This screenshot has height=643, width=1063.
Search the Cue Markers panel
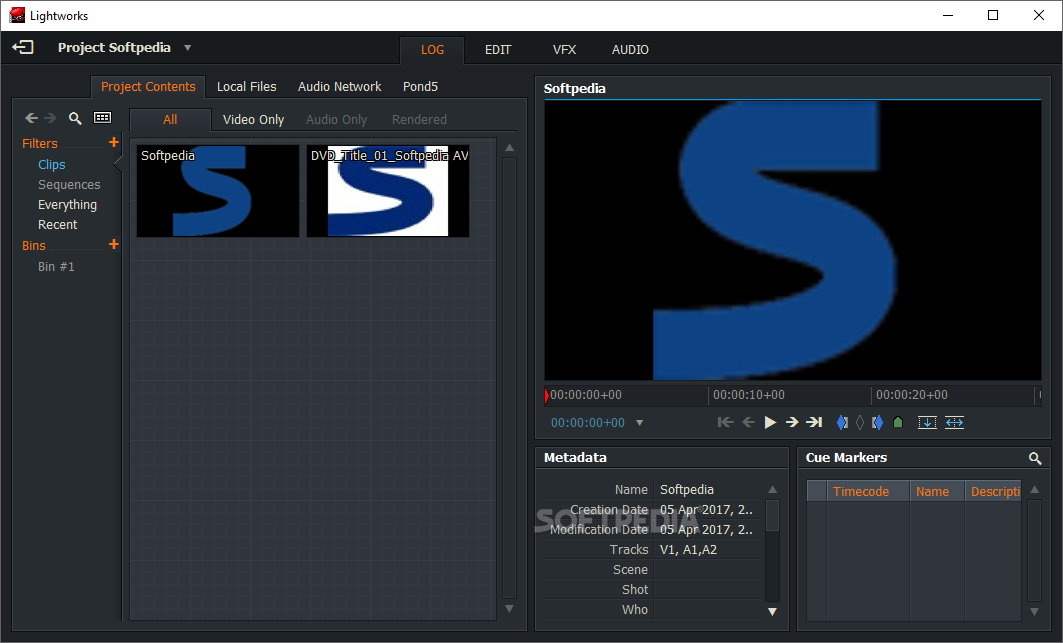(1035, 459)
